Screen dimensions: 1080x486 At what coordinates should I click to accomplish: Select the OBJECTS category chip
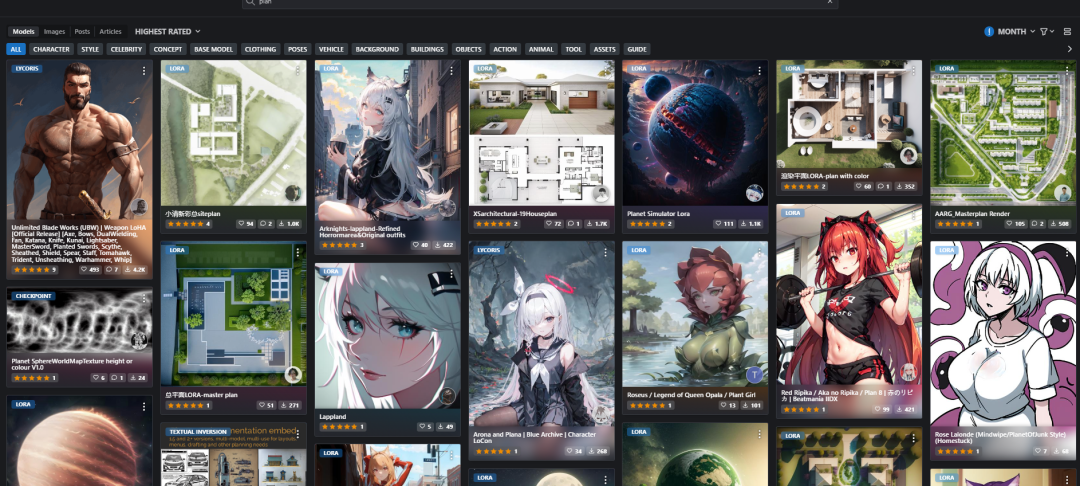tap(468, 50)
